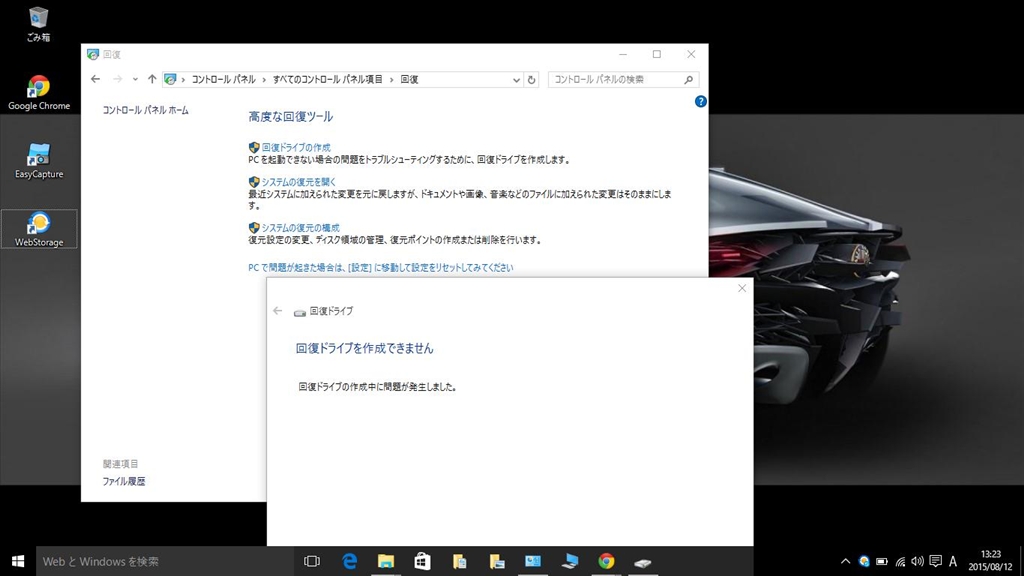Open the コントロール パネル ホーム link
Screen dimensions: 1024x576
(x=146, y=110)
